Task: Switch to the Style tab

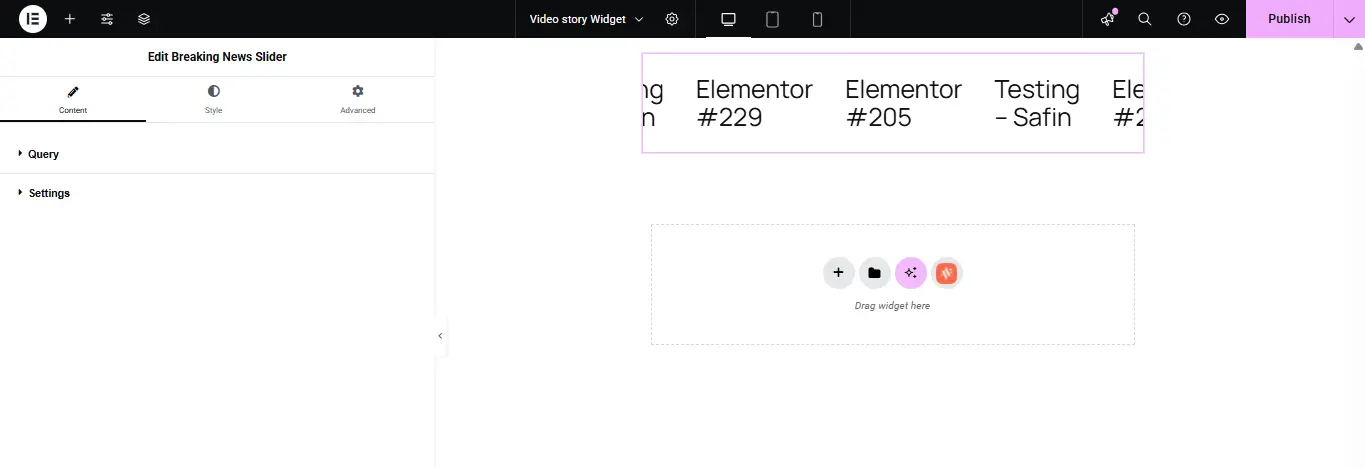Action: tap(214, 99)
